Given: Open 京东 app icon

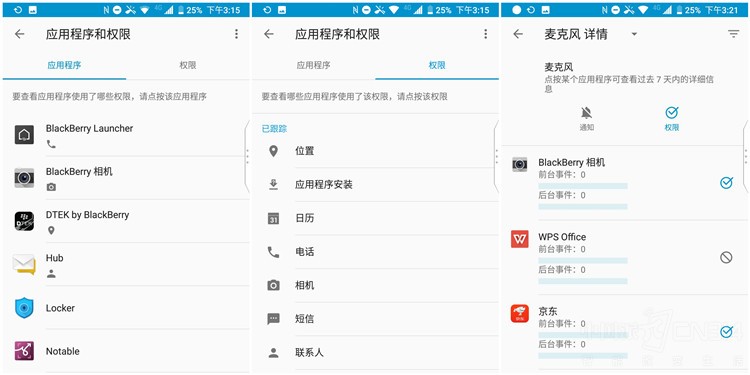Looking at the screenshot, I should (x=520, y=313).
